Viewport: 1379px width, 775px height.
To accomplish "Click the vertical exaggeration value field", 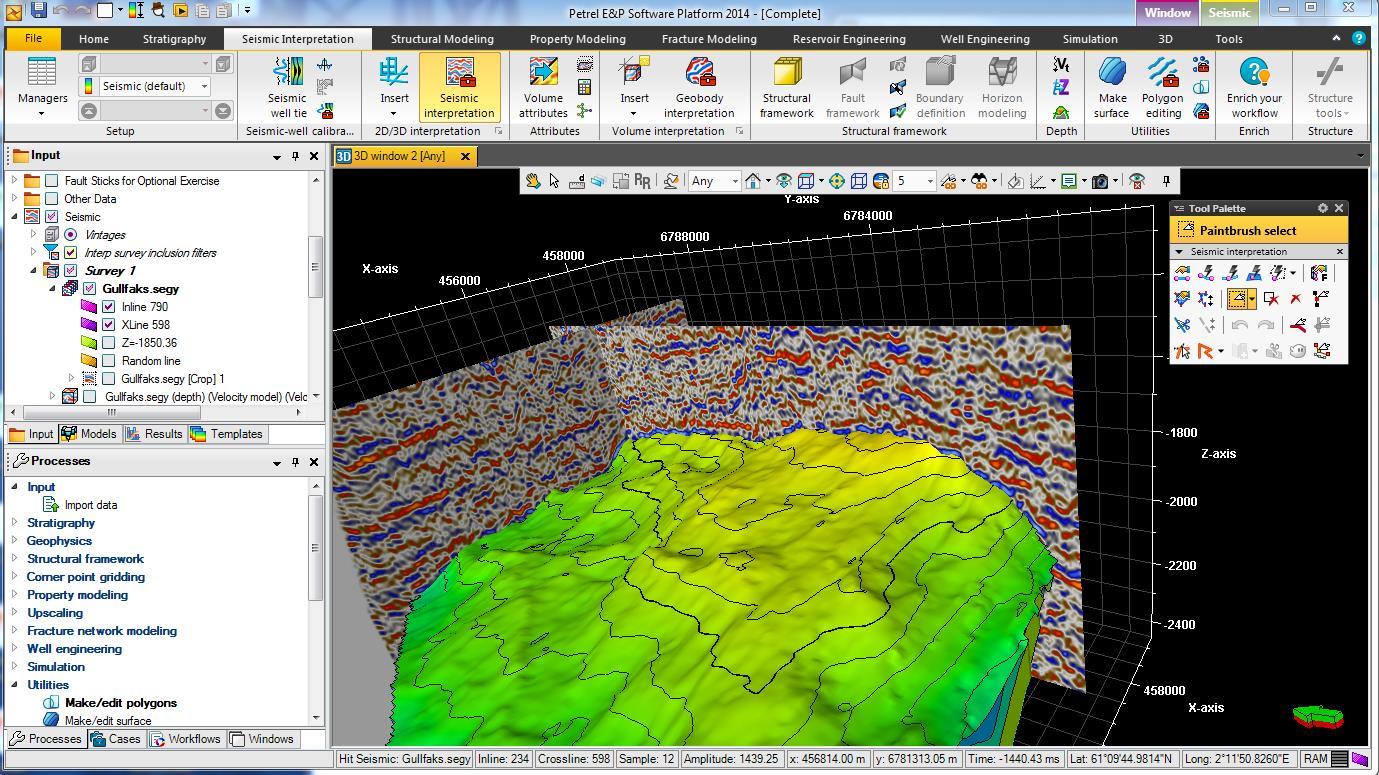I will [908, 181].
